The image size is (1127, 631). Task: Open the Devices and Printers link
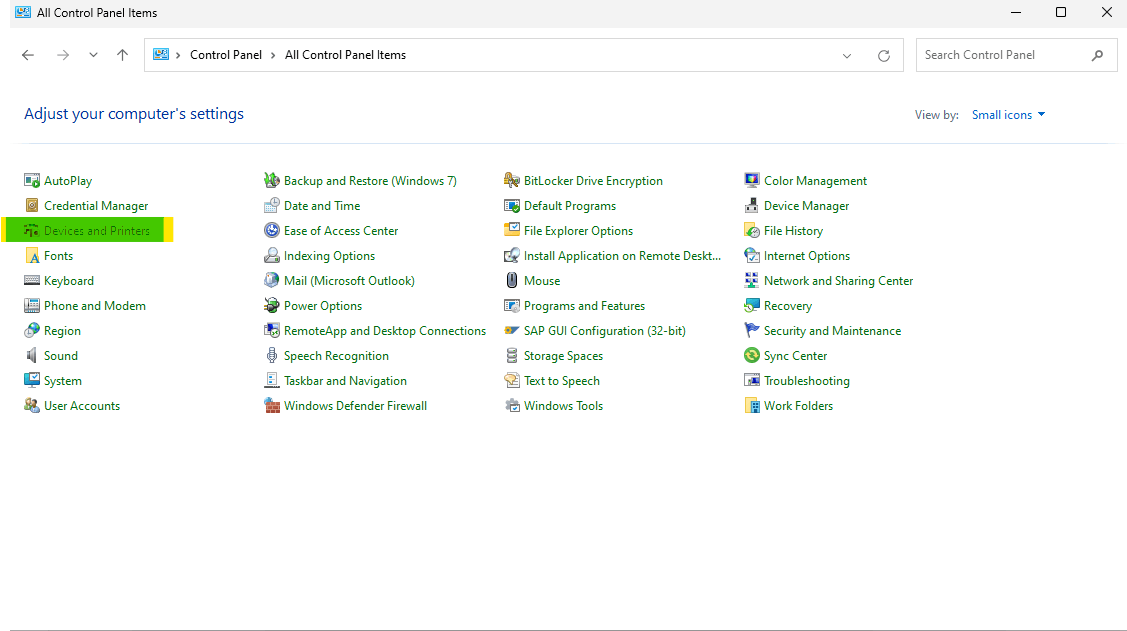tap(96, 231)
